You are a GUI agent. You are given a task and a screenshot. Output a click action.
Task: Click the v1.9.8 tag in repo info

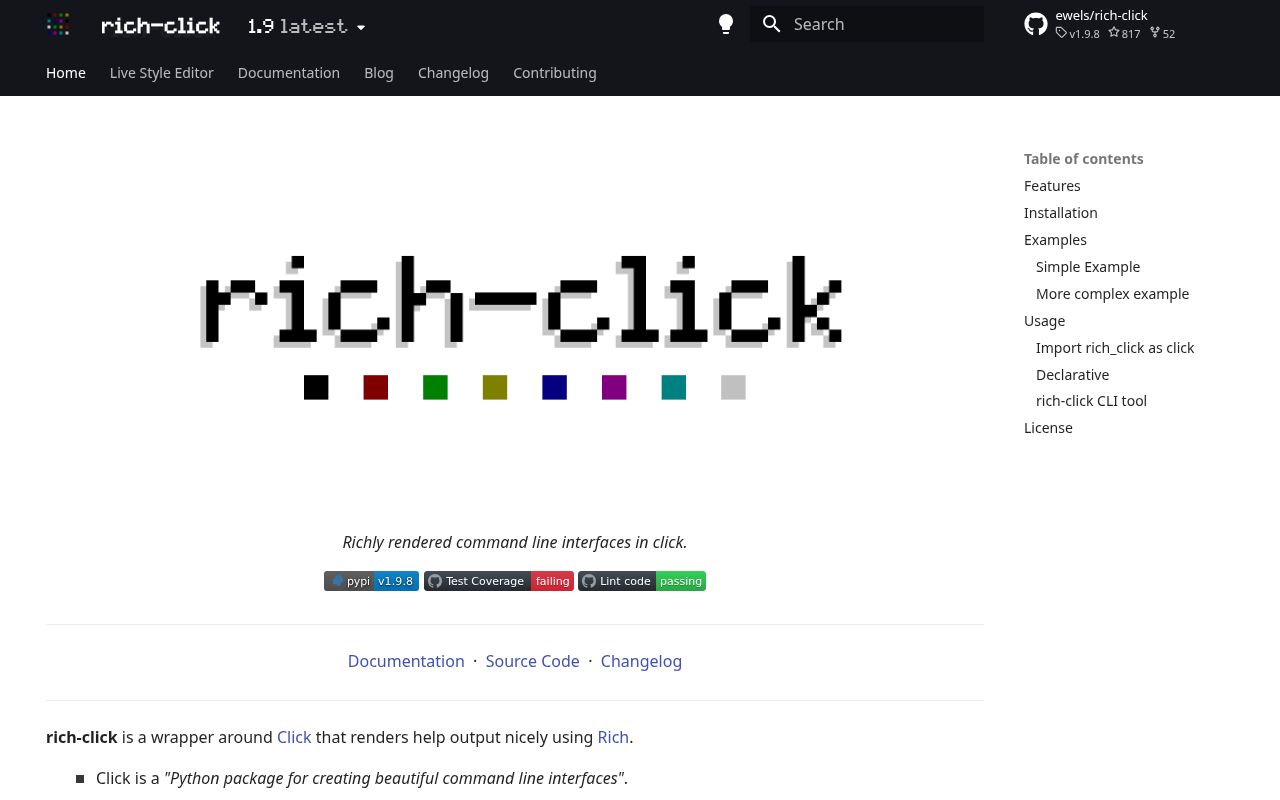pos(1078,34)
